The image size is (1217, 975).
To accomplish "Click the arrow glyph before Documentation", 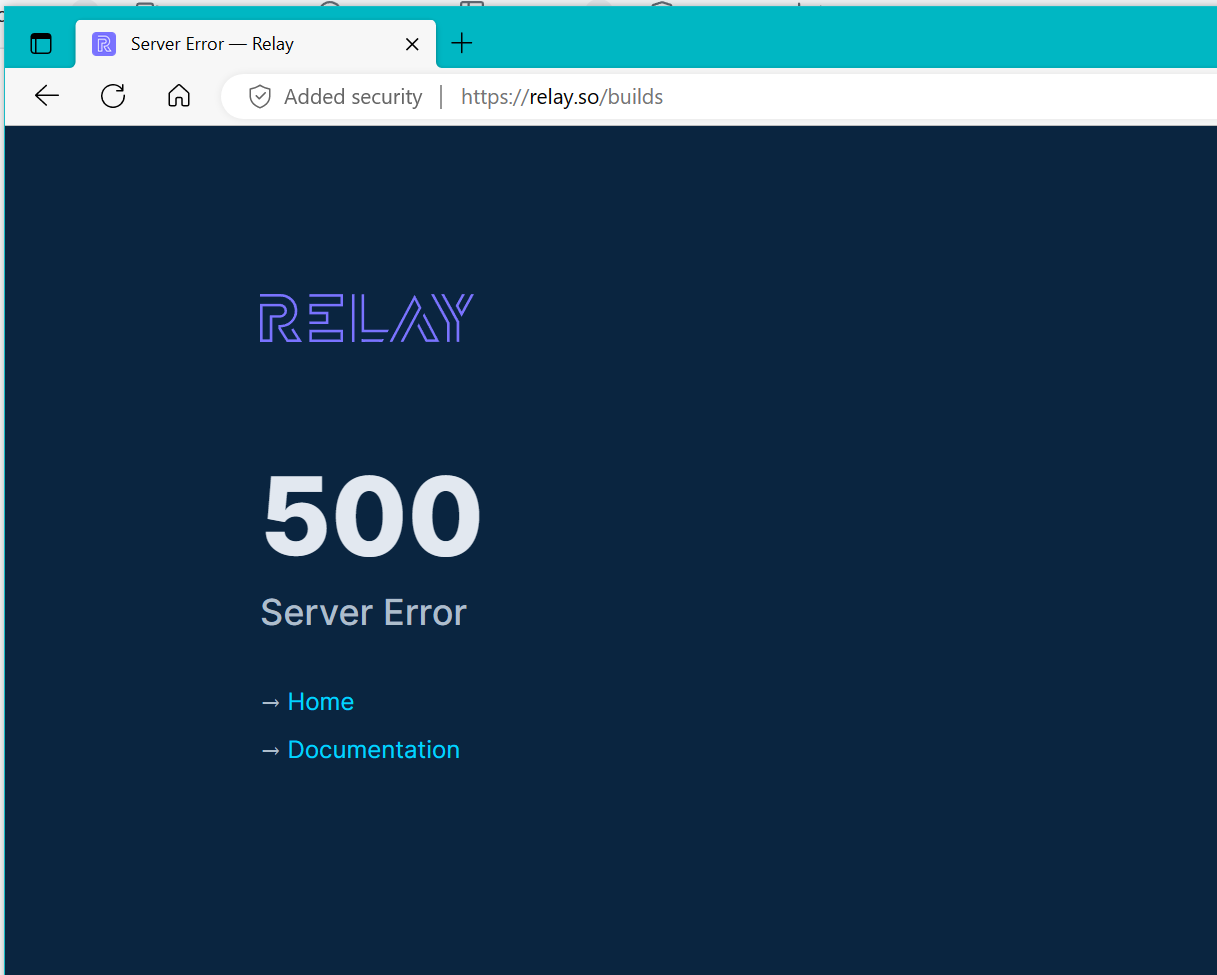I will [x=271, y=750].
